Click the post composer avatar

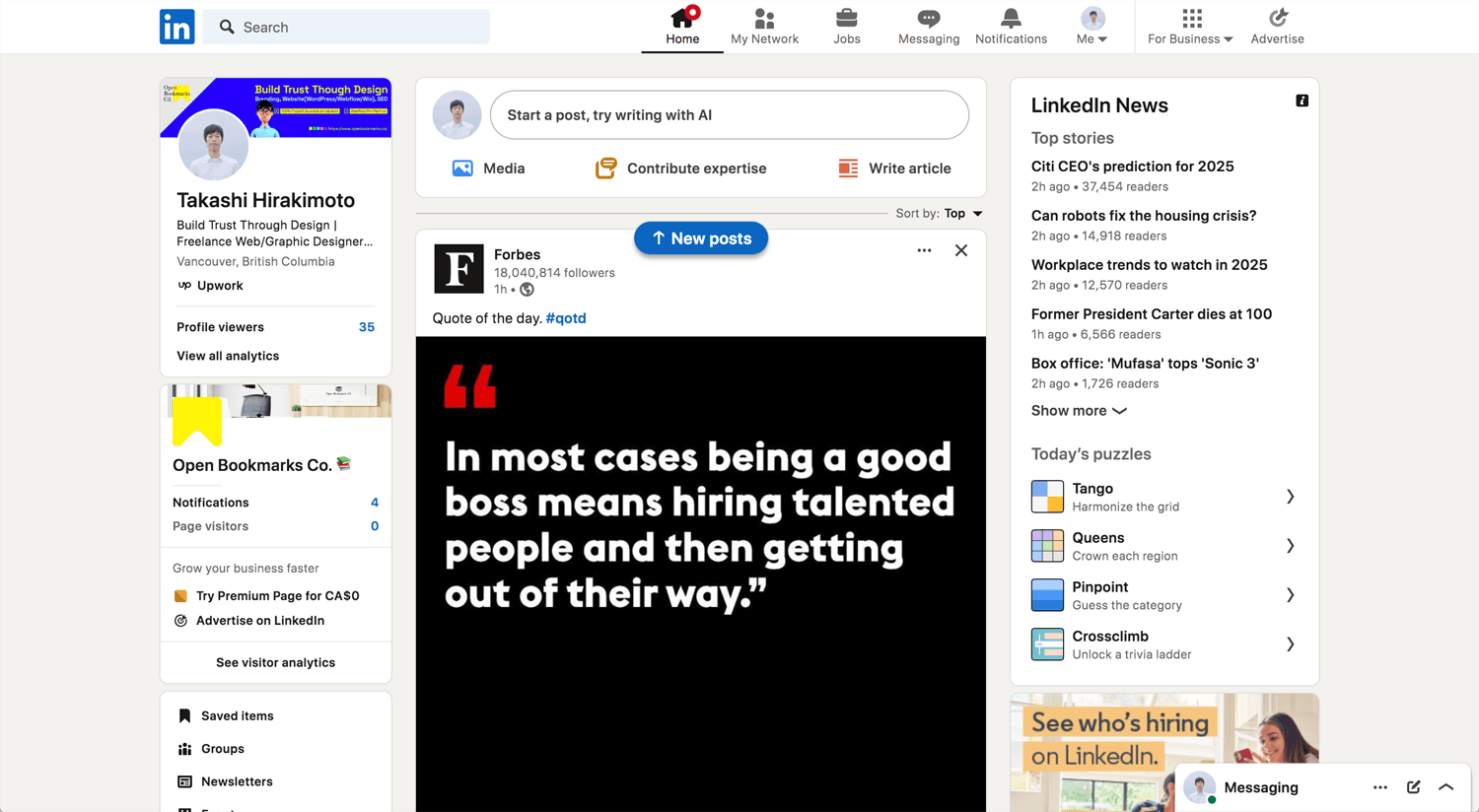click(458, 115)
